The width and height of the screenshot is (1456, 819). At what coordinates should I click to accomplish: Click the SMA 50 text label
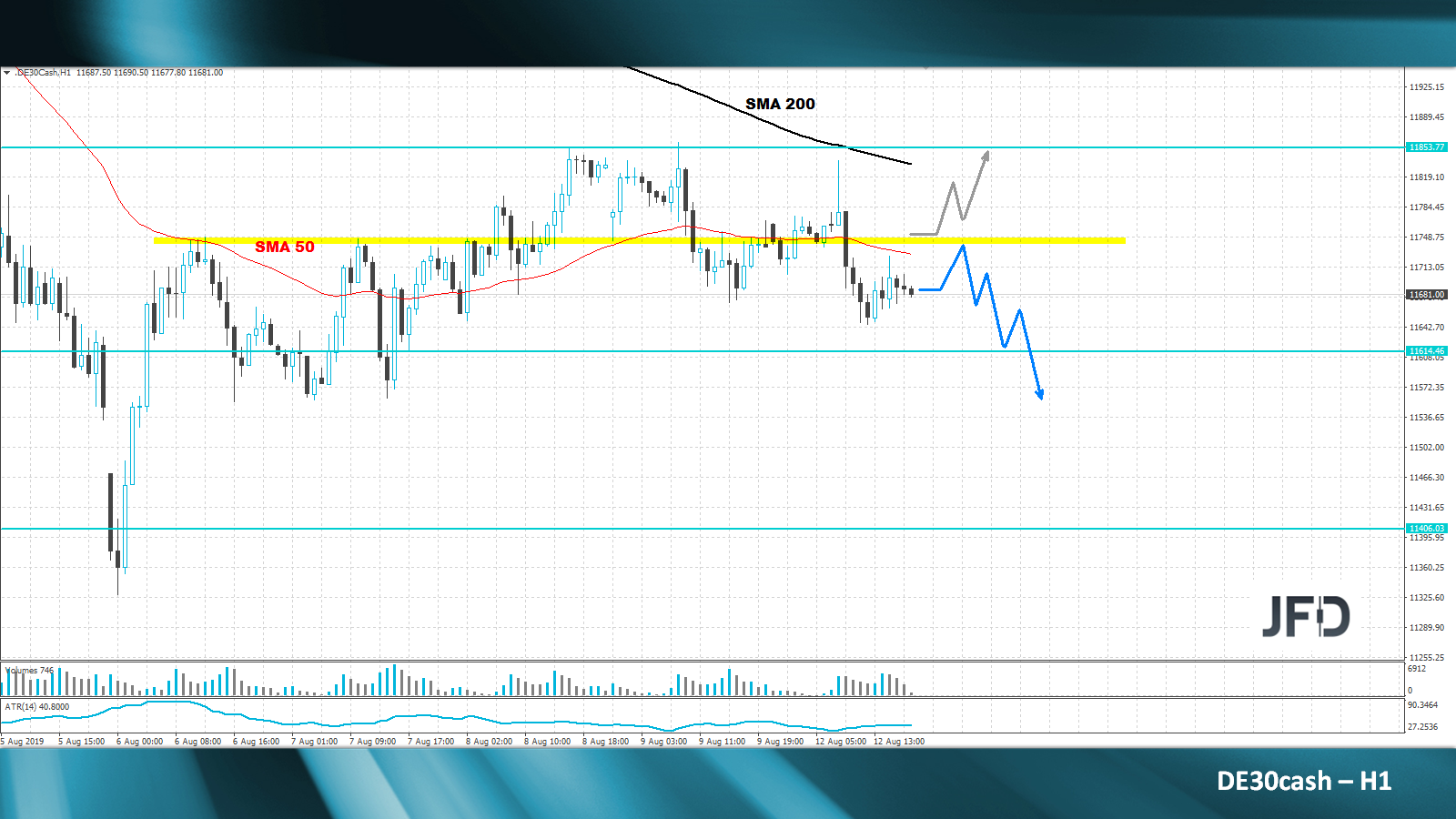coord(285,247)
